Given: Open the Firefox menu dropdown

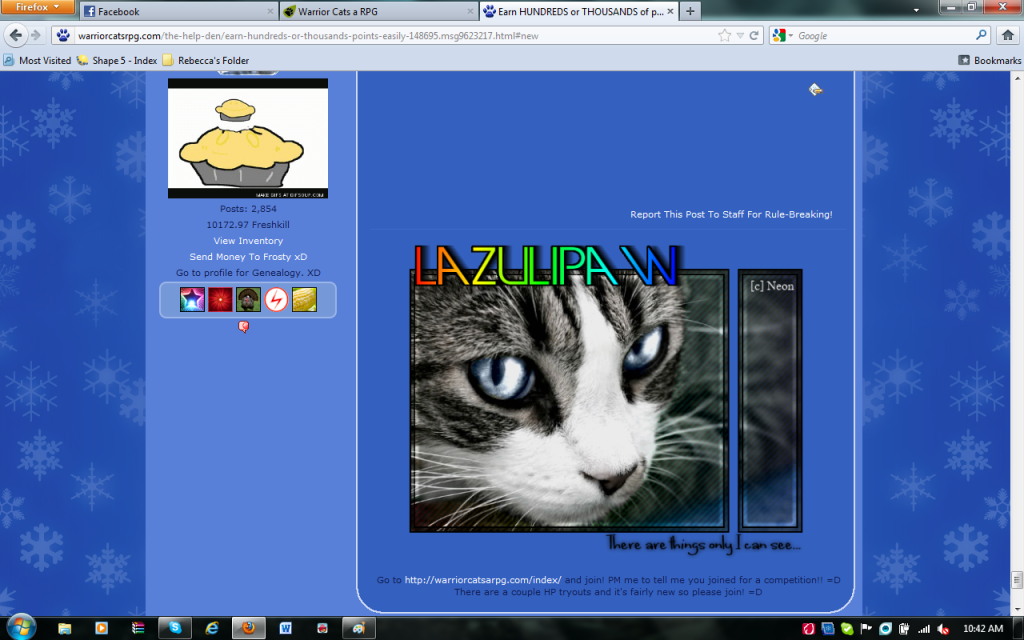Looking at the screenshot, I should [37, 7].
